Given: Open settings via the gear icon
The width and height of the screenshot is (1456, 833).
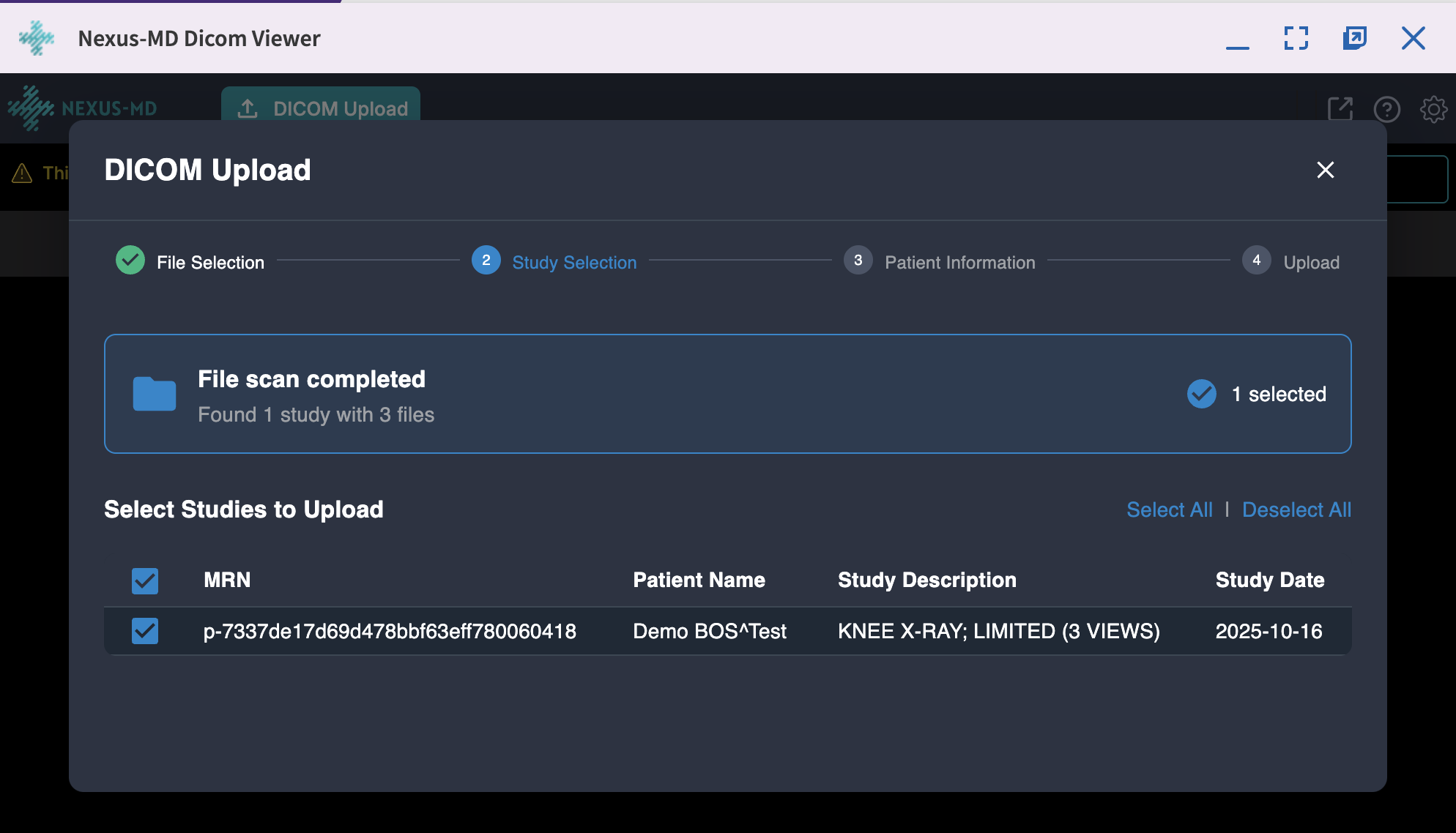Looking at the screenshot, I should [1433, 110].
